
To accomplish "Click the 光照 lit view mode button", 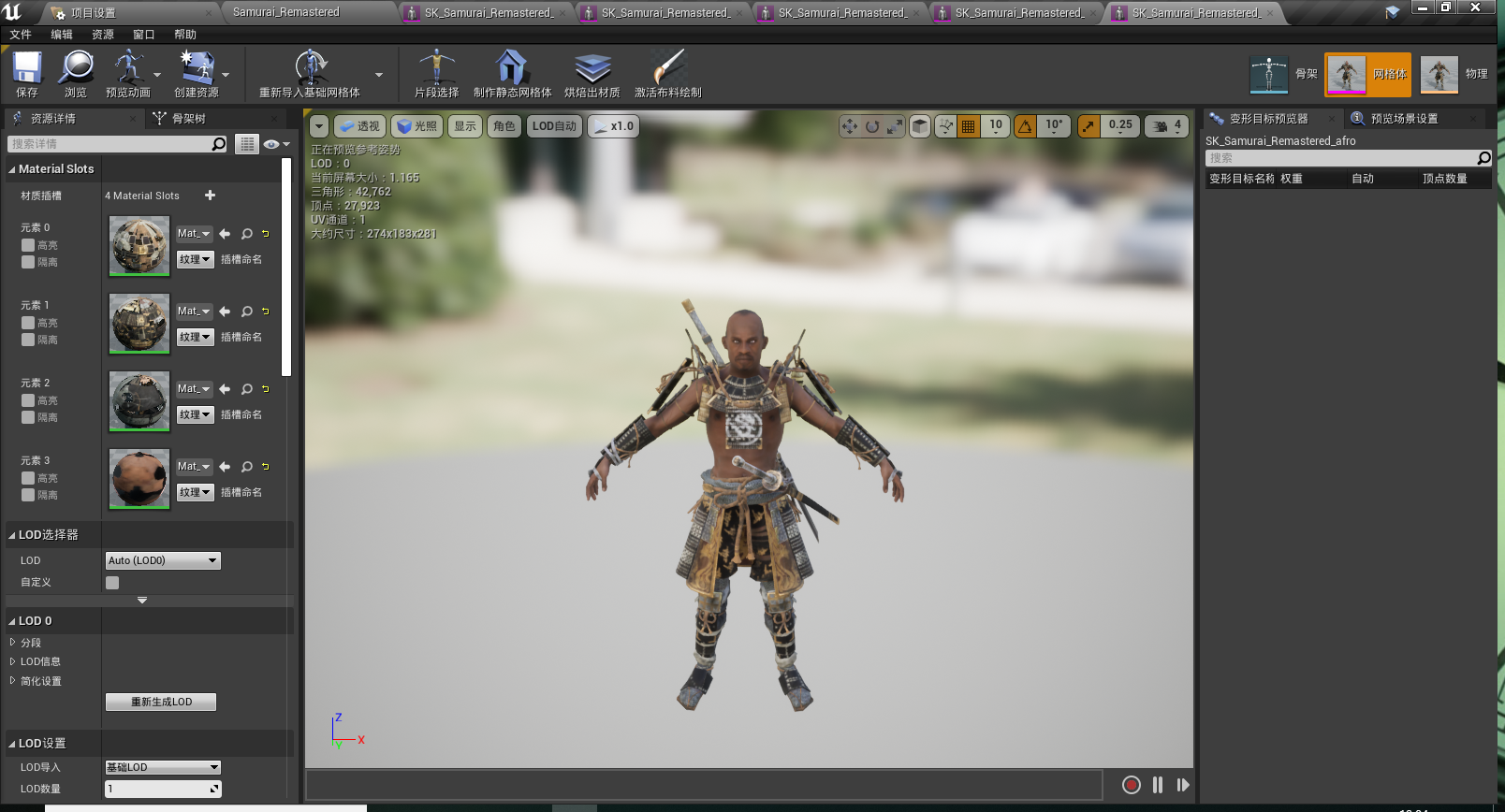I will pyautogui.click(x=416, y=126).
